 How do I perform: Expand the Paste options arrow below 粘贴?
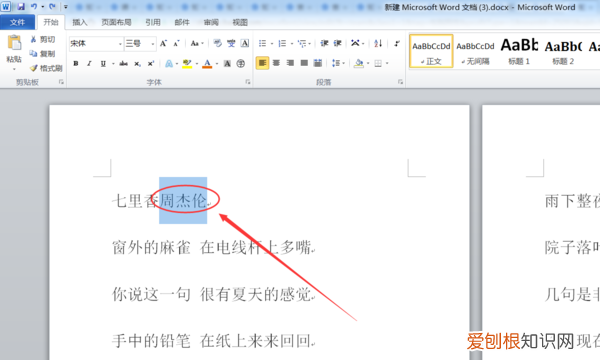click(14, 69)
